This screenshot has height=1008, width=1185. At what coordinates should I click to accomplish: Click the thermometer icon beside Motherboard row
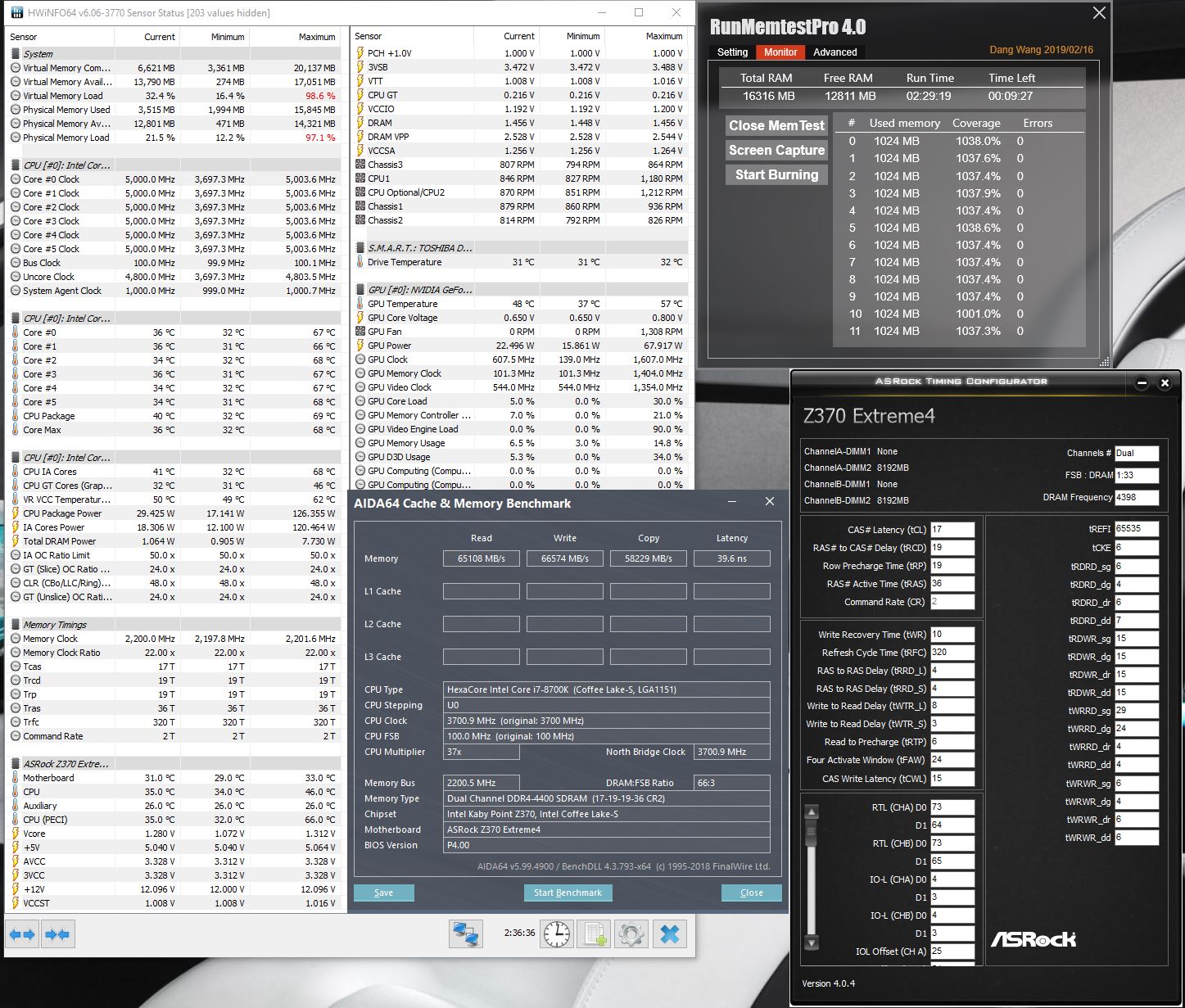pyautogui.click(x=16, y=778)
